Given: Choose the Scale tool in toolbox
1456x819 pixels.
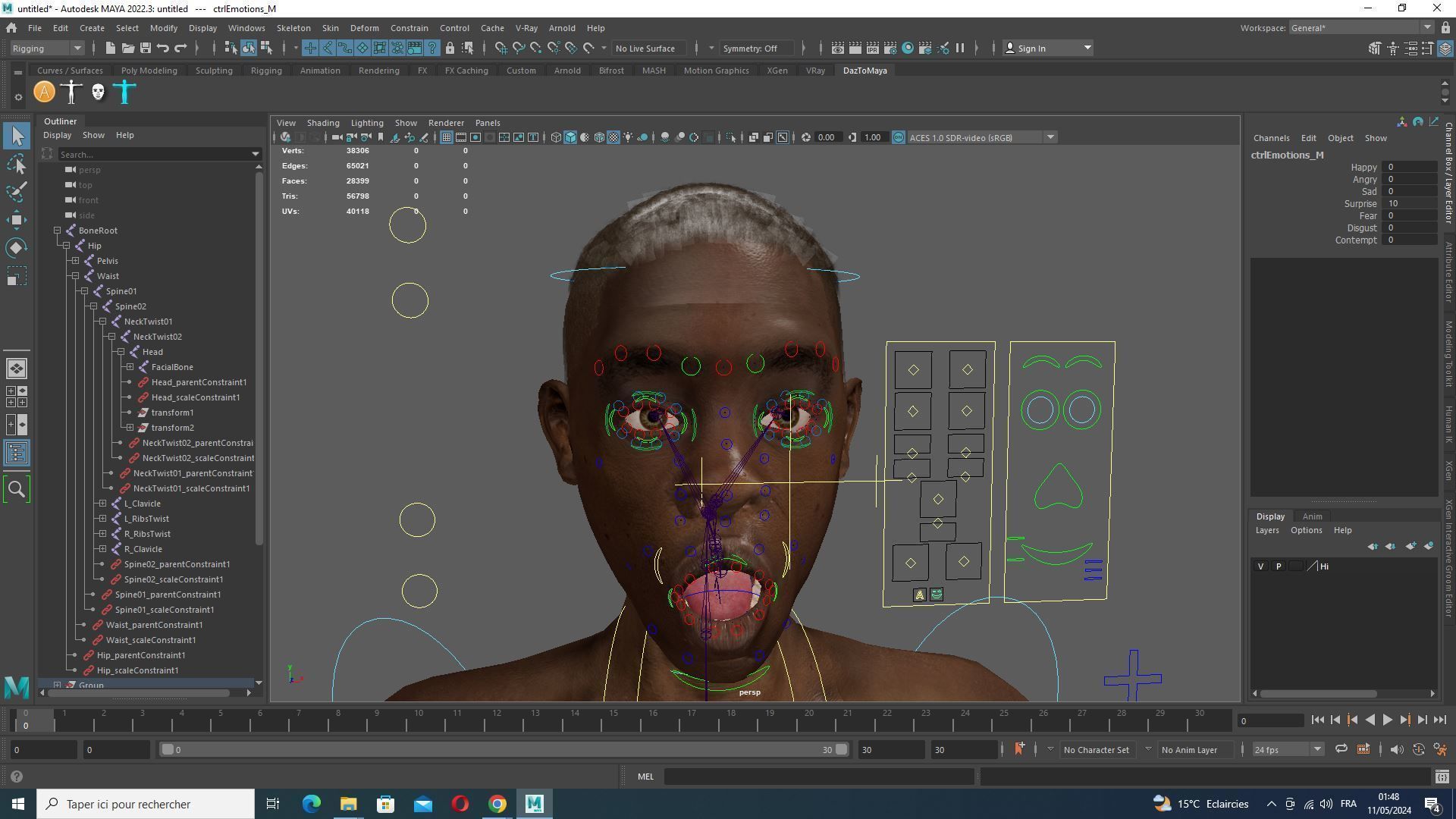Looking at the screenshot, I should [17, 276].
